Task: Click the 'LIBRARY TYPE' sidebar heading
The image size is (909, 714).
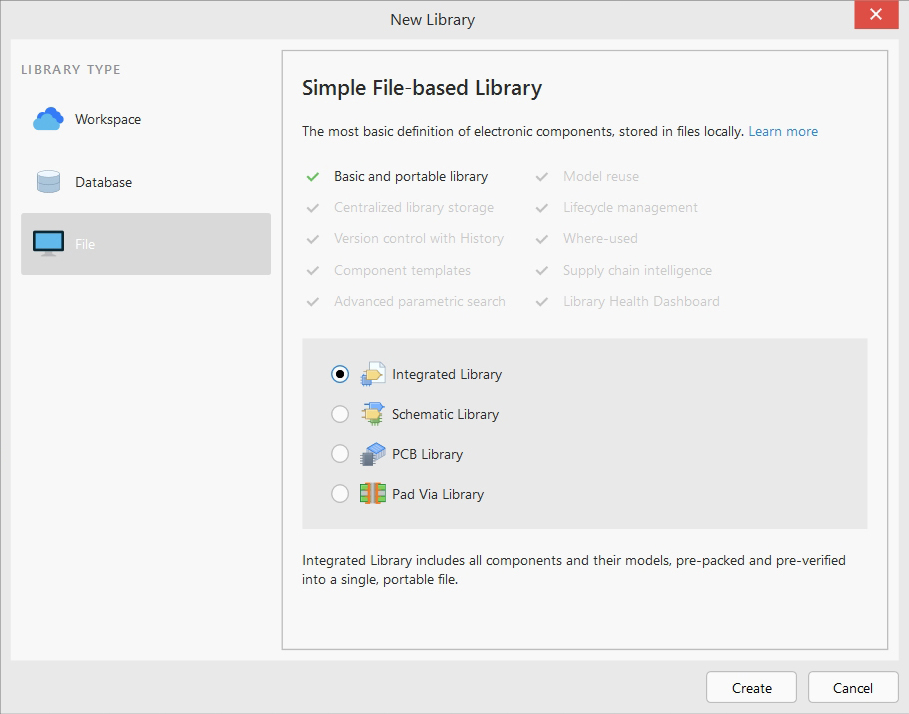Action: click(x=71, y=70)
